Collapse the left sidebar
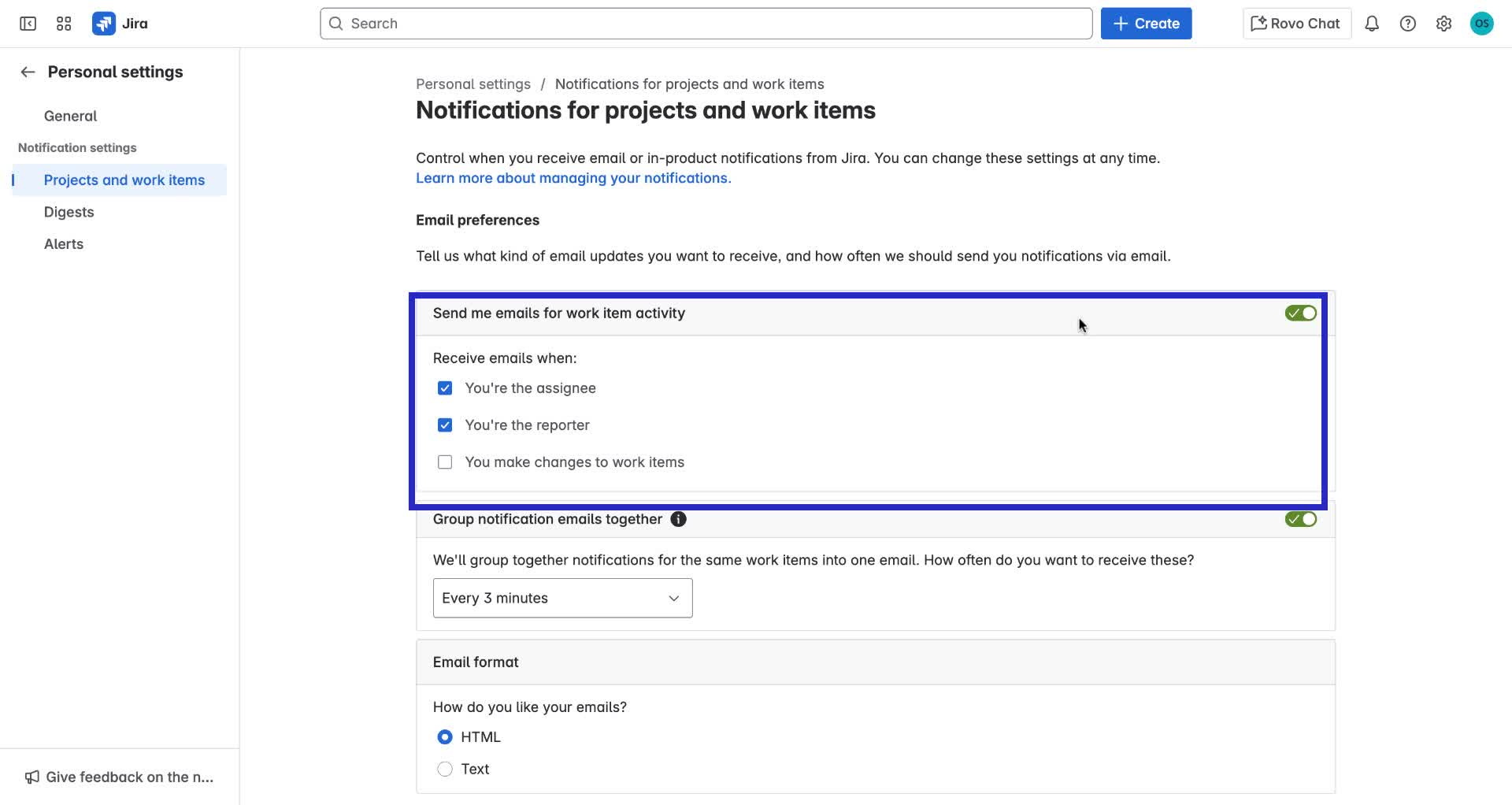This screenshot has width=1512, height=805. pyautogui.click(x=28, y=23)
